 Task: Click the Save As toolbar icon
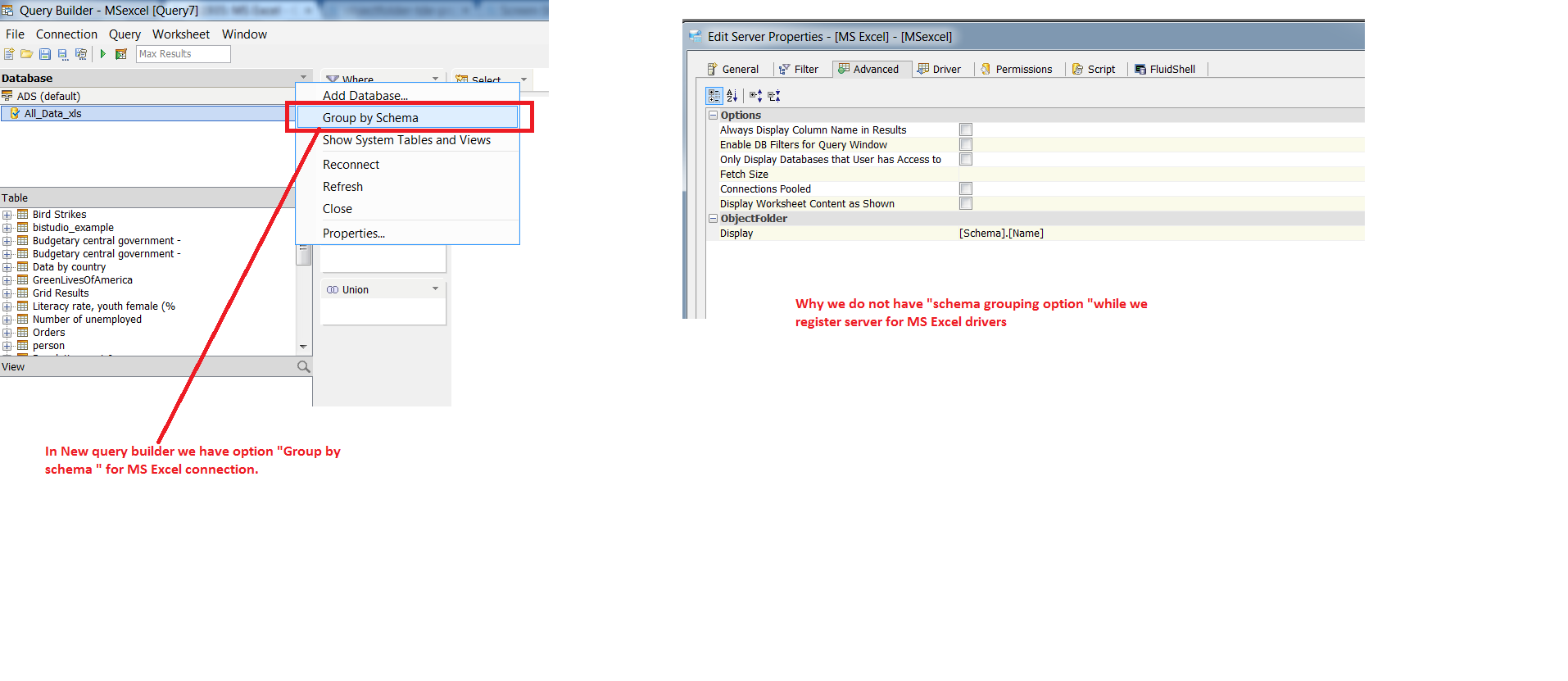[x=63, y=54]
